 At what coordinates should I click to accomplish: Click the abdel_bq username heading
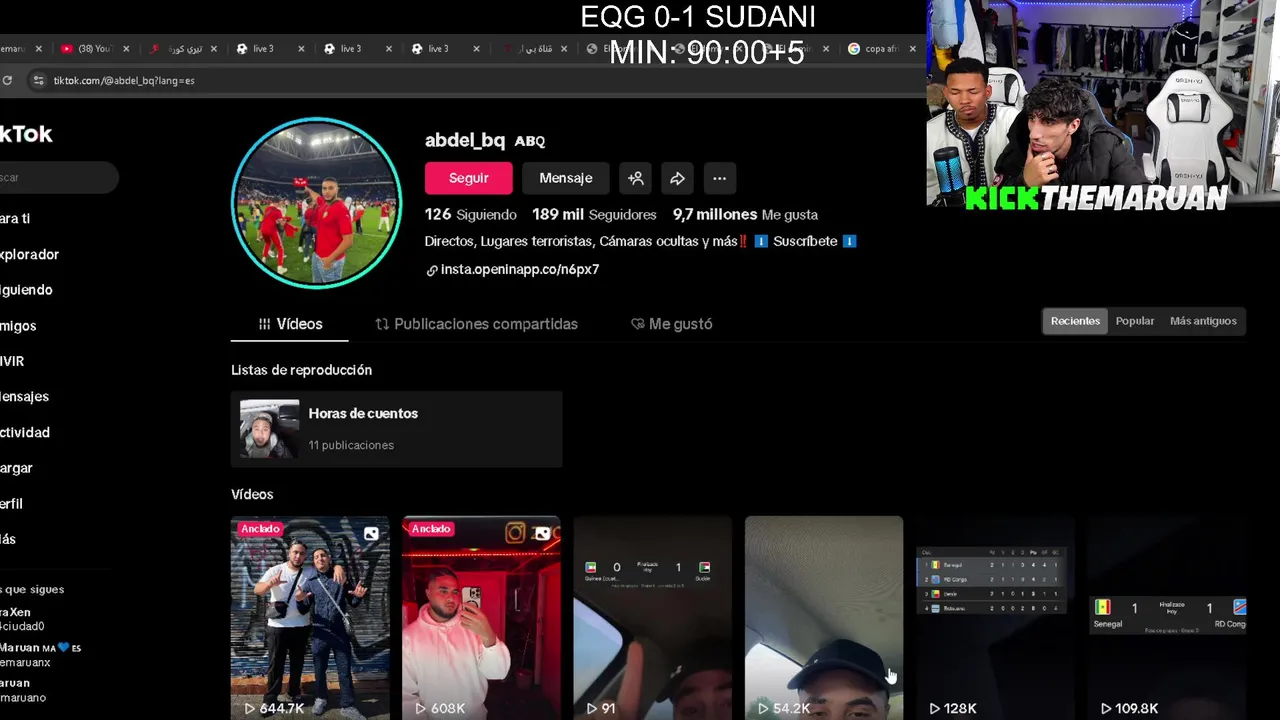coord(465,140)
